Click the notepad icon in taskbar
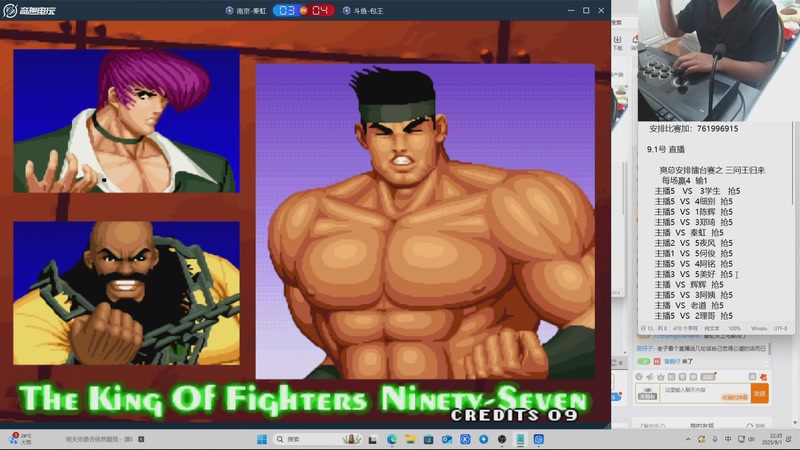 (x=520, y=439)
